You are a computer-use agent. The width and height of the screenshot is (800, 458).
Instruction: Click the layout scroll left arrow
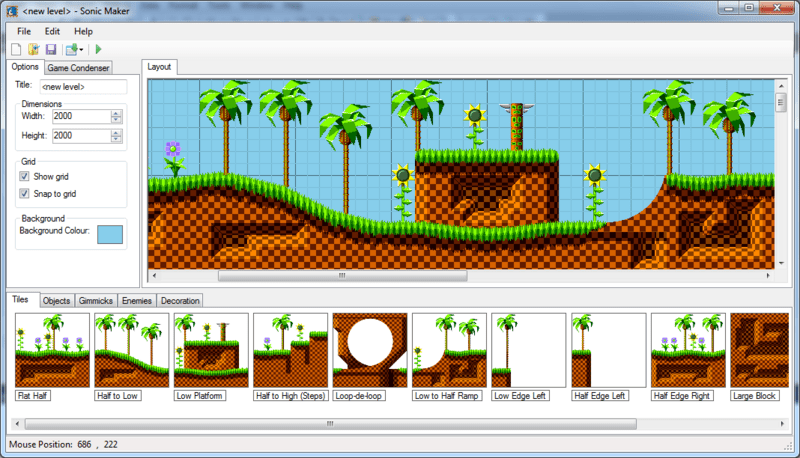pos(154,276)
